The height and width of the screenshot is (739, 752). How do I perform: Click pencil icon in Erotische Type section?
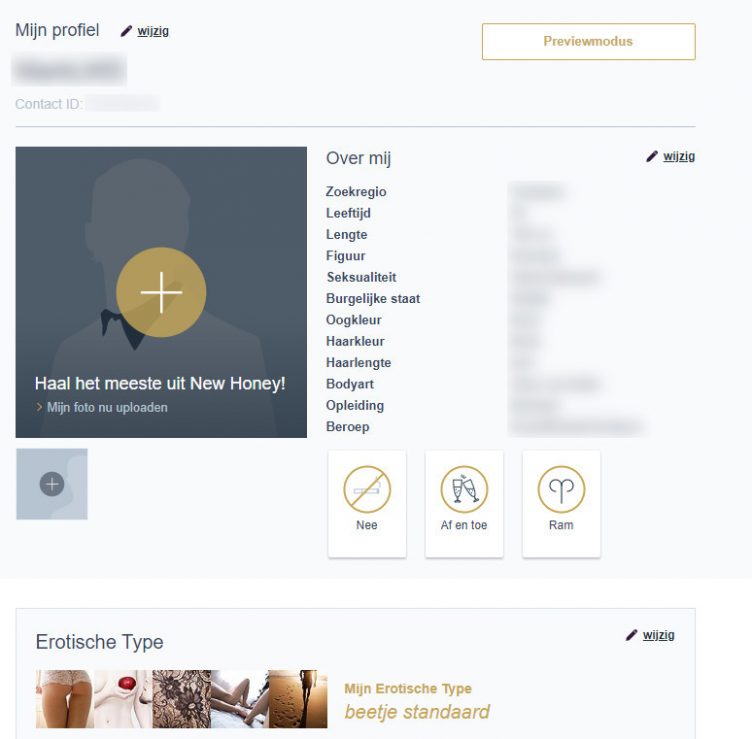632,635
